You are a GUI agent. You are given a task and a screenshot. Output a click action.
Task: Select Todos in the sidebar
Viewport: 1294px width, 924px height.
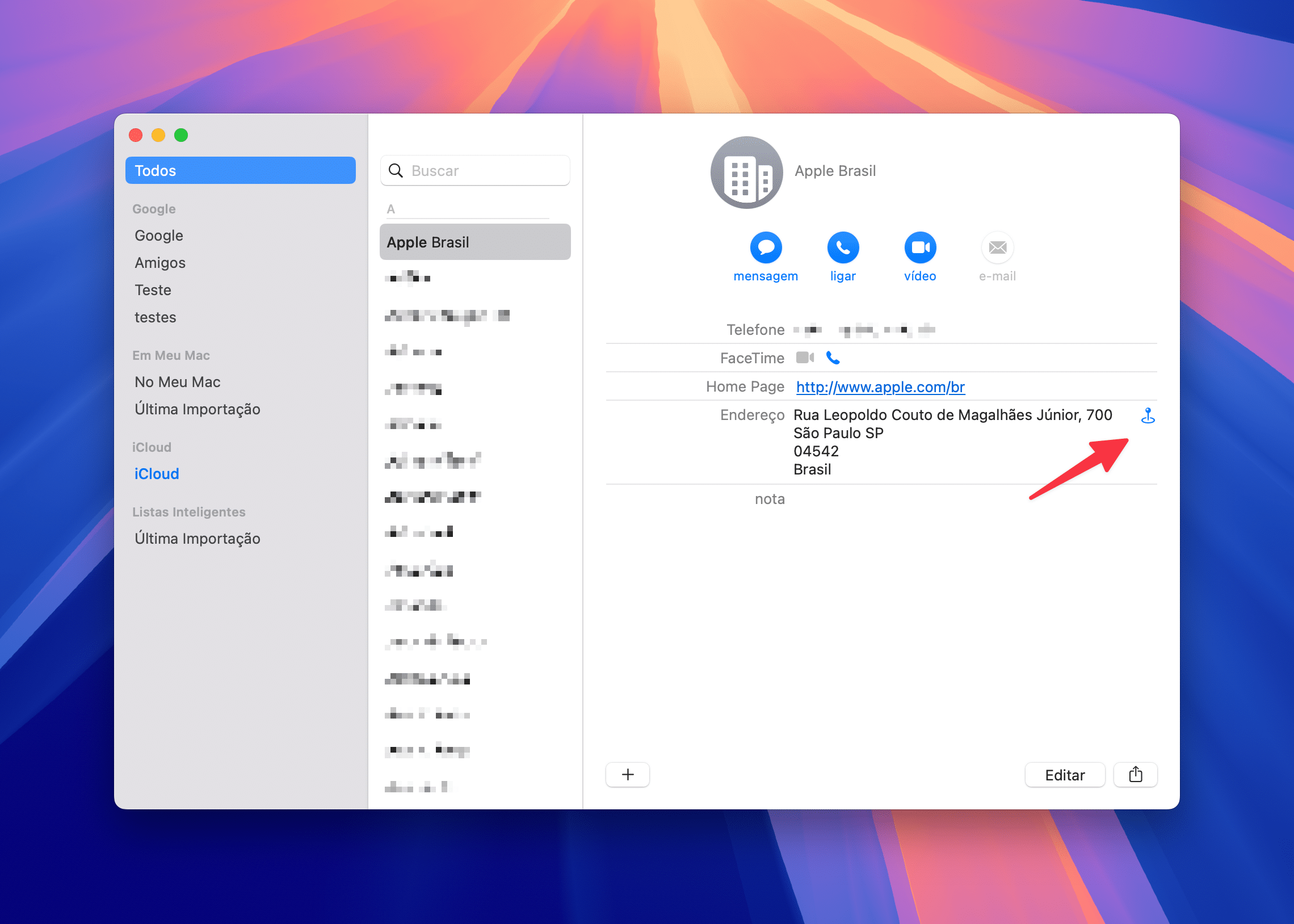click(x=241, y=170)
